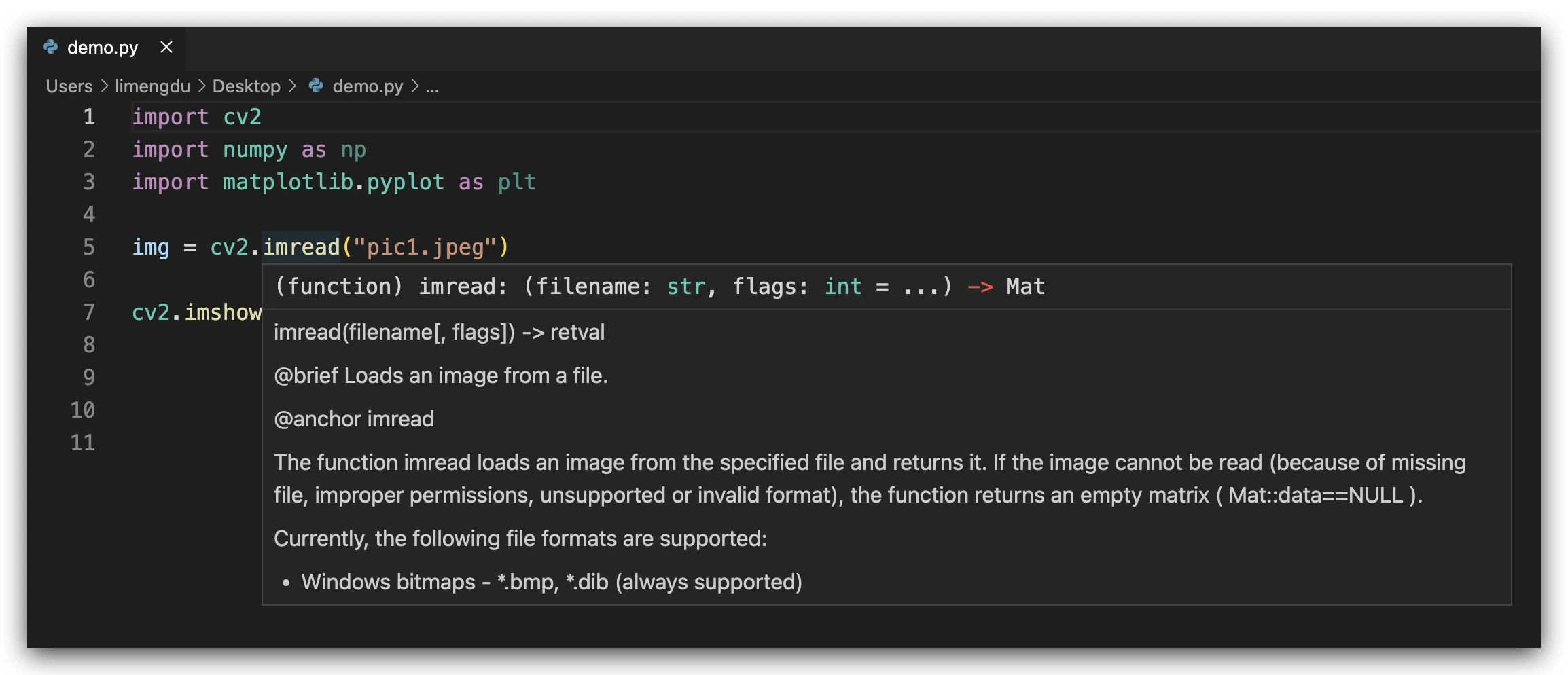The image size is (1568, 675).
Task: Click the Python icon on the demo.py tab
Action: click(51, 47)
